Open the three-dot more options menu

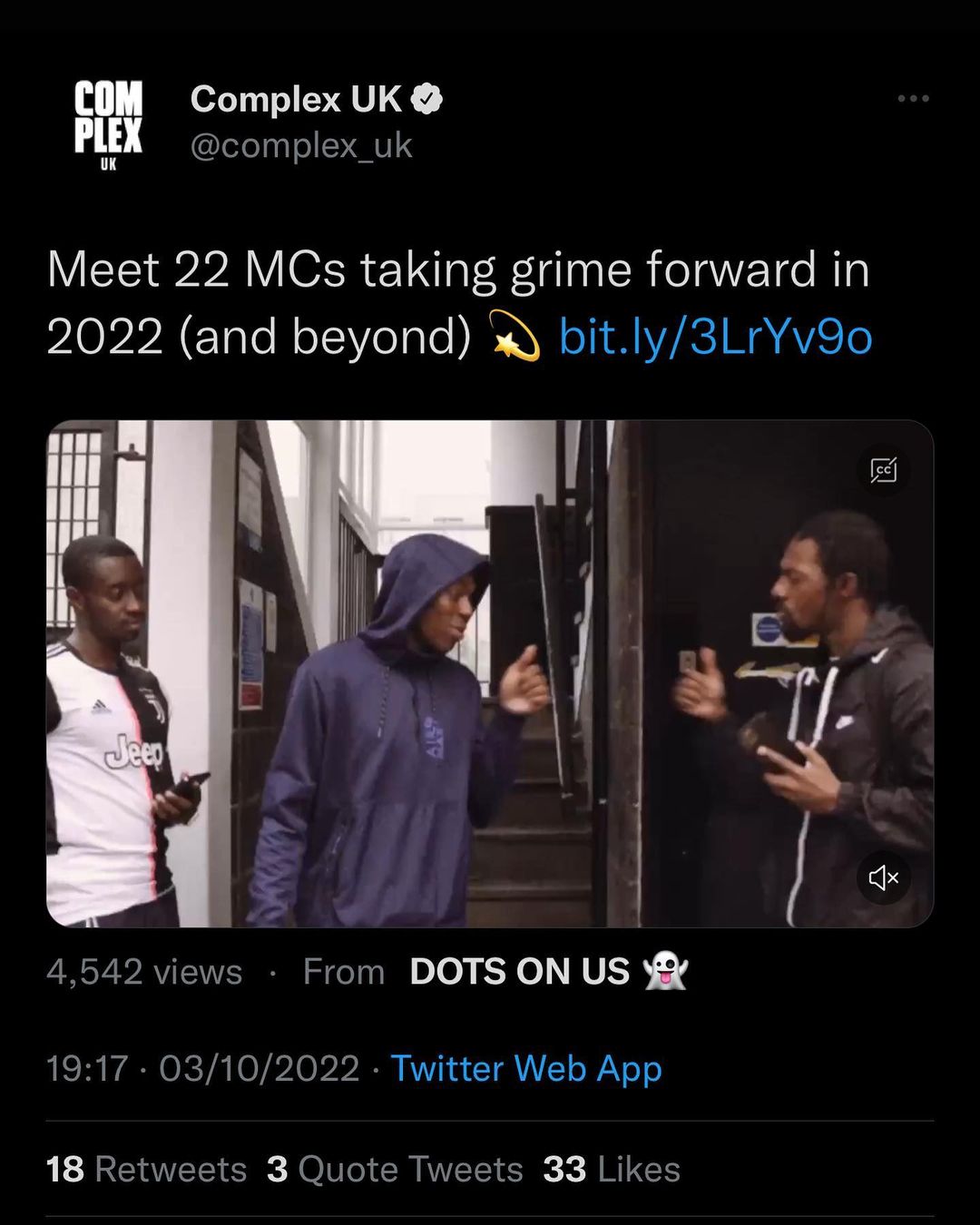pos(913,98)
